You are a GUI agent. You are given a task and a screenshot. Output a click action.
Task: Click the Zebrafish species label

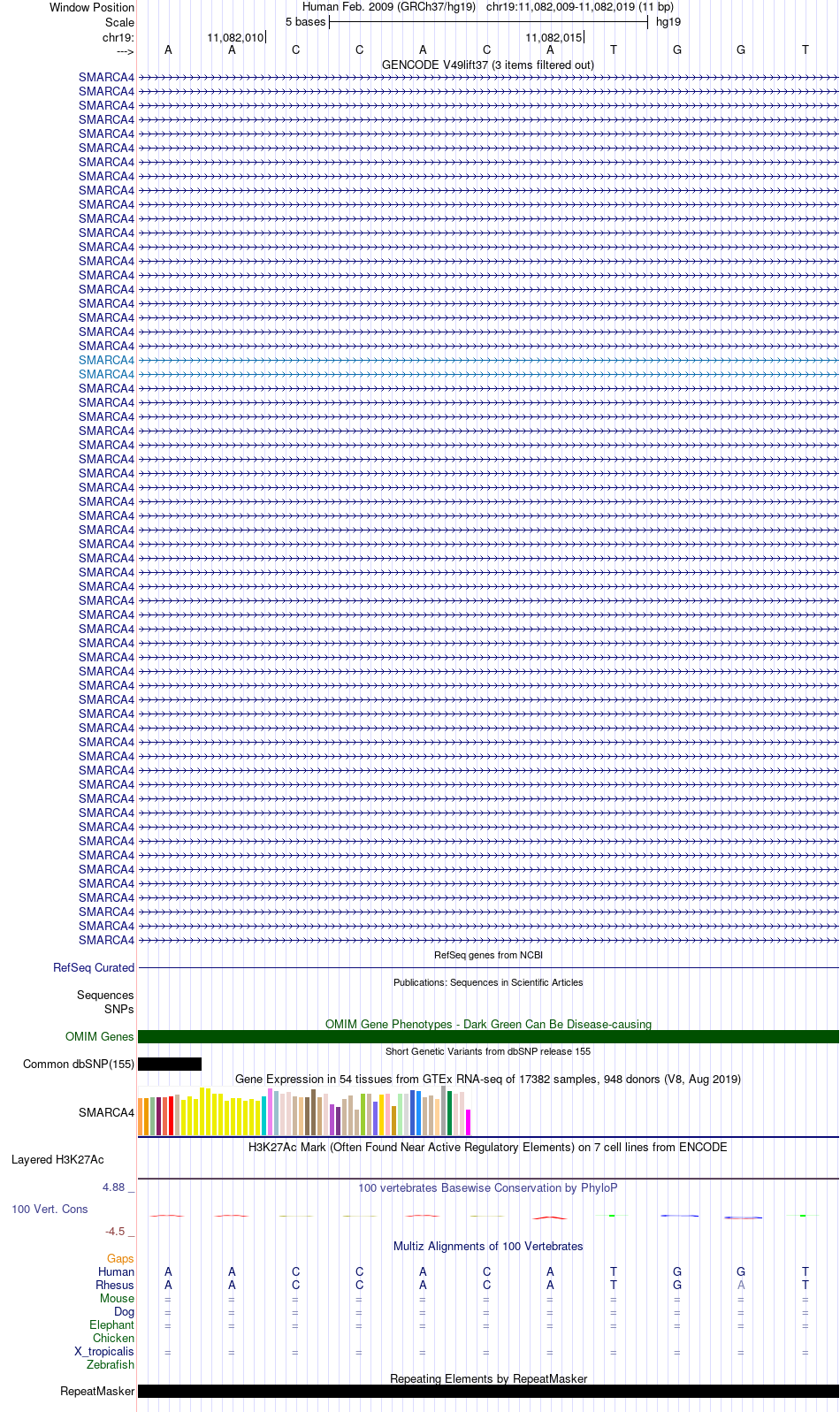tap(111, 1364)
